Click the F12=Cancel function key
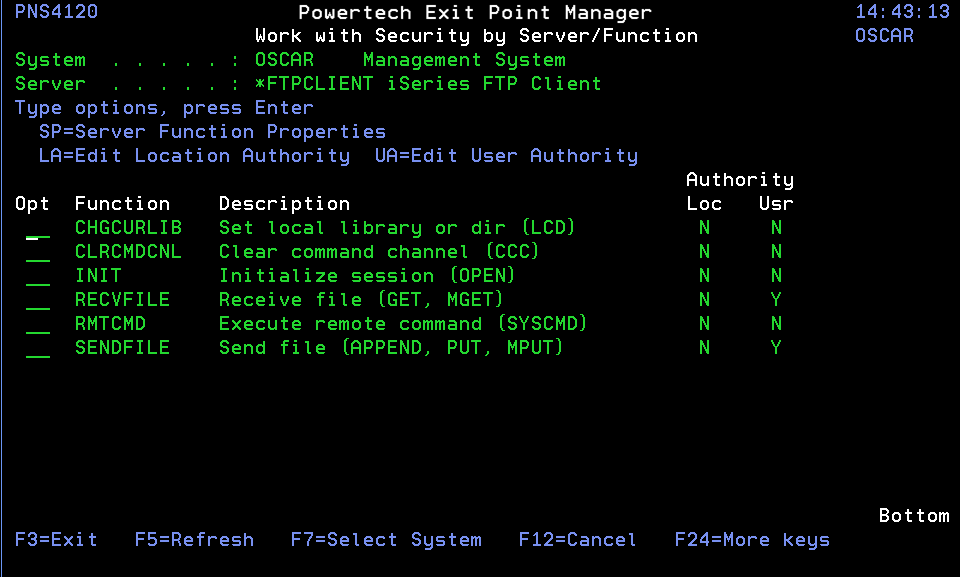Image resolution: width=960 pixels, height=577 pixels. click(x=577, y=540)
